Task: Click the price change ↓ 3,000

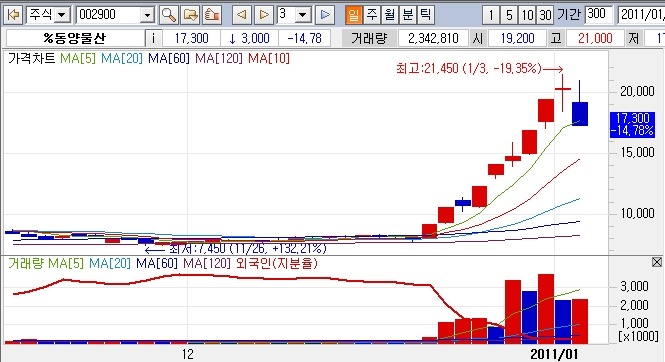Action: (249, 39)
